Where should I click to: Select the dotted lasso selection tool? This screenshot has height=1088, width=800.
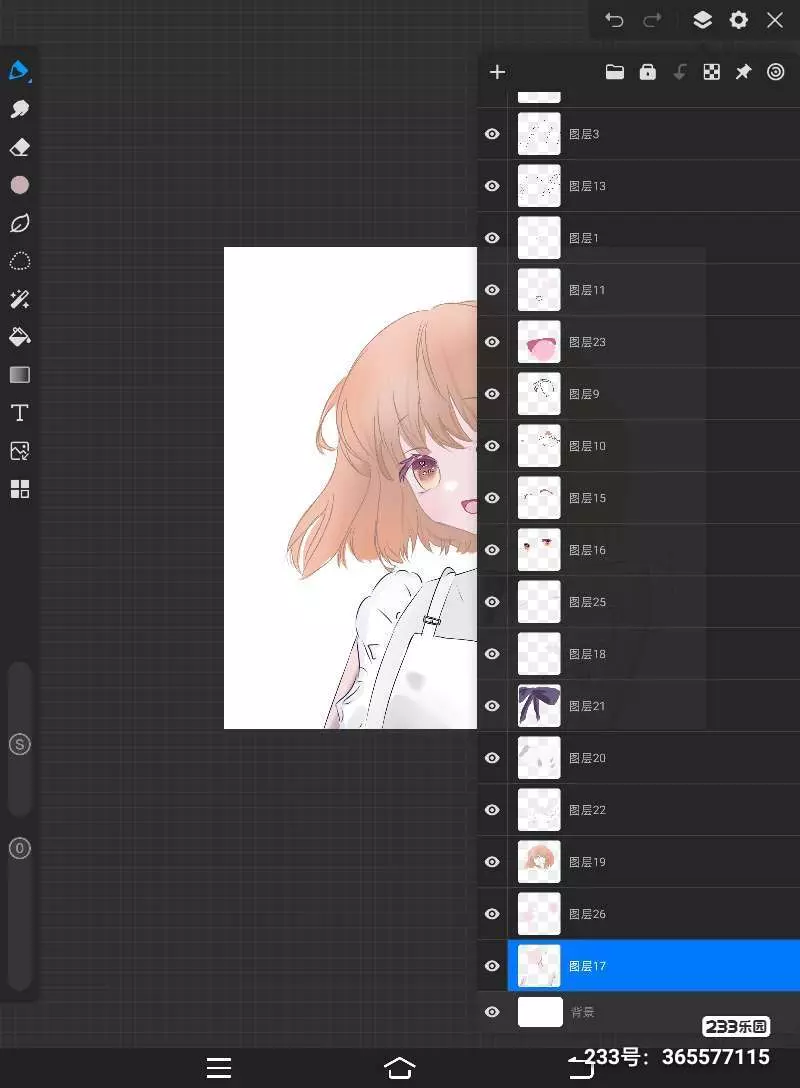19,261
